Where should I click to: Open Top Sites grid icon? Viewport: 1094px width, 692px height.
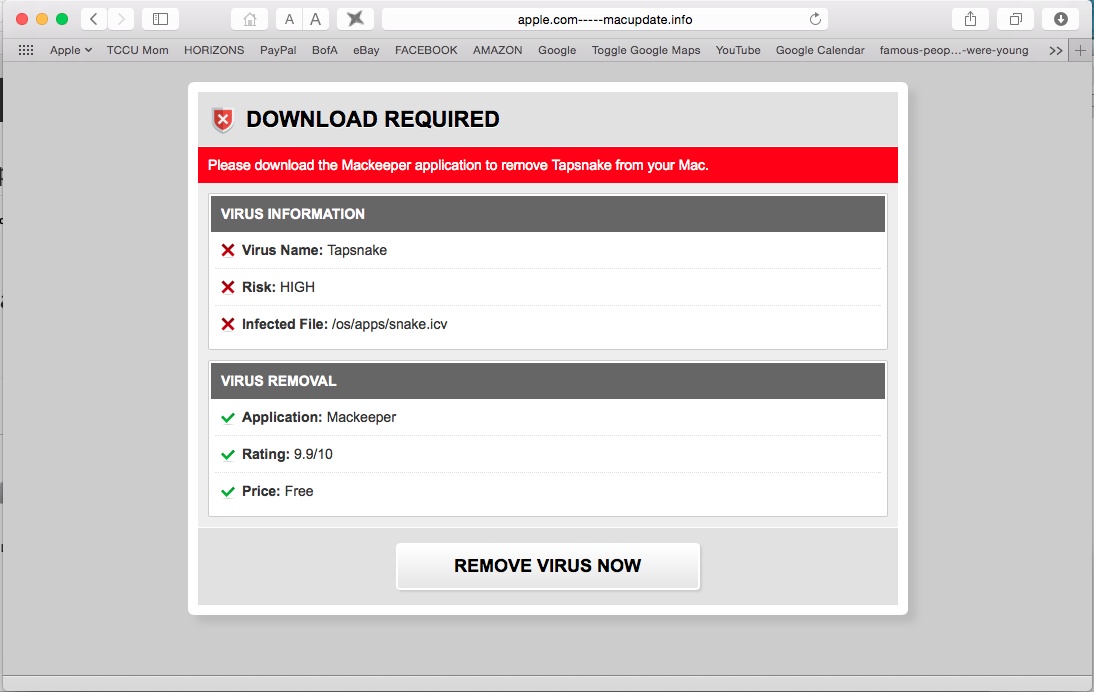26,50
